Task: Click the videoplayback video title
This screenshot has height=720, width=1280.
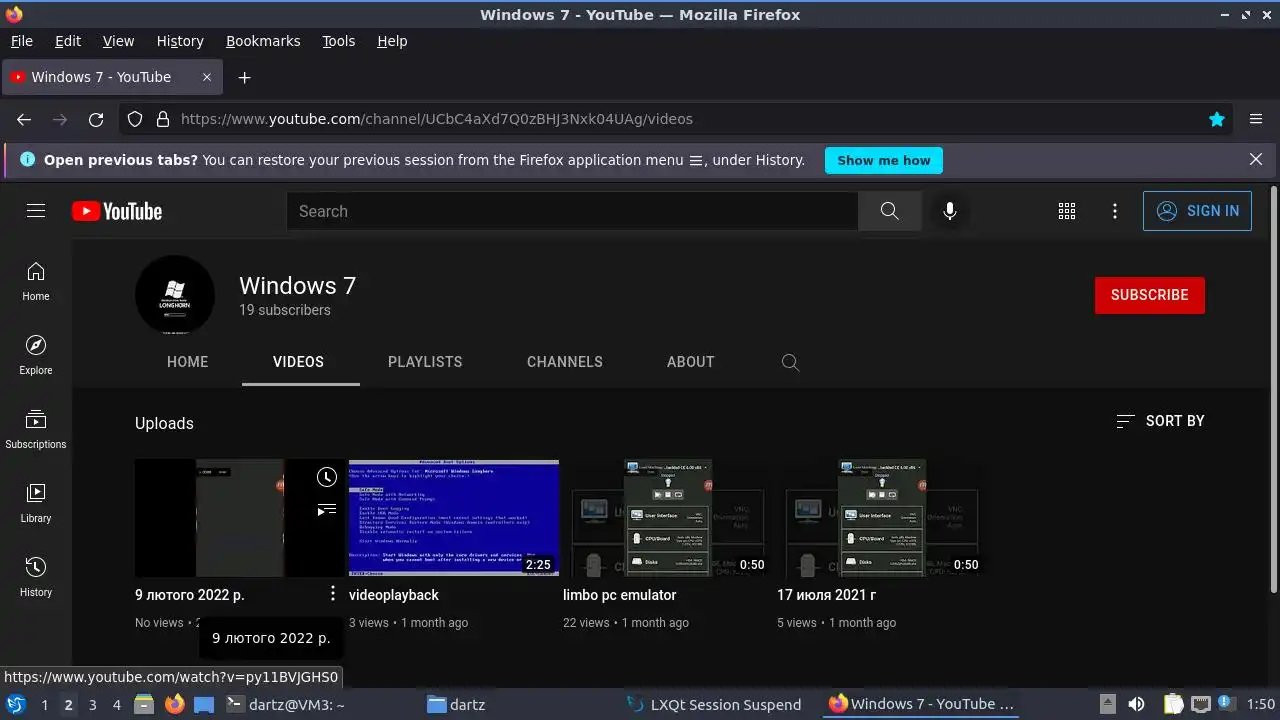Action: (x=394, y=595)
